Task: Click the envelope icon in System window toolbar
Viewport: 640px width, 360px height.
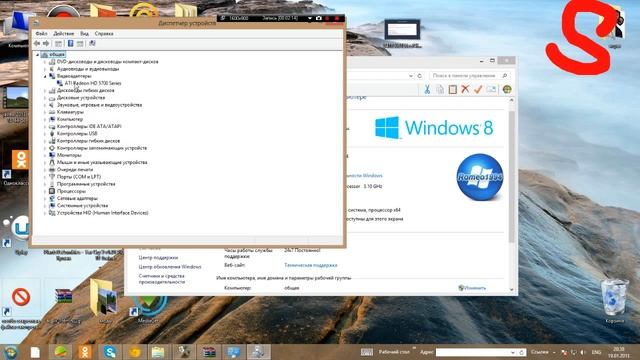Action: click(491, 89)
